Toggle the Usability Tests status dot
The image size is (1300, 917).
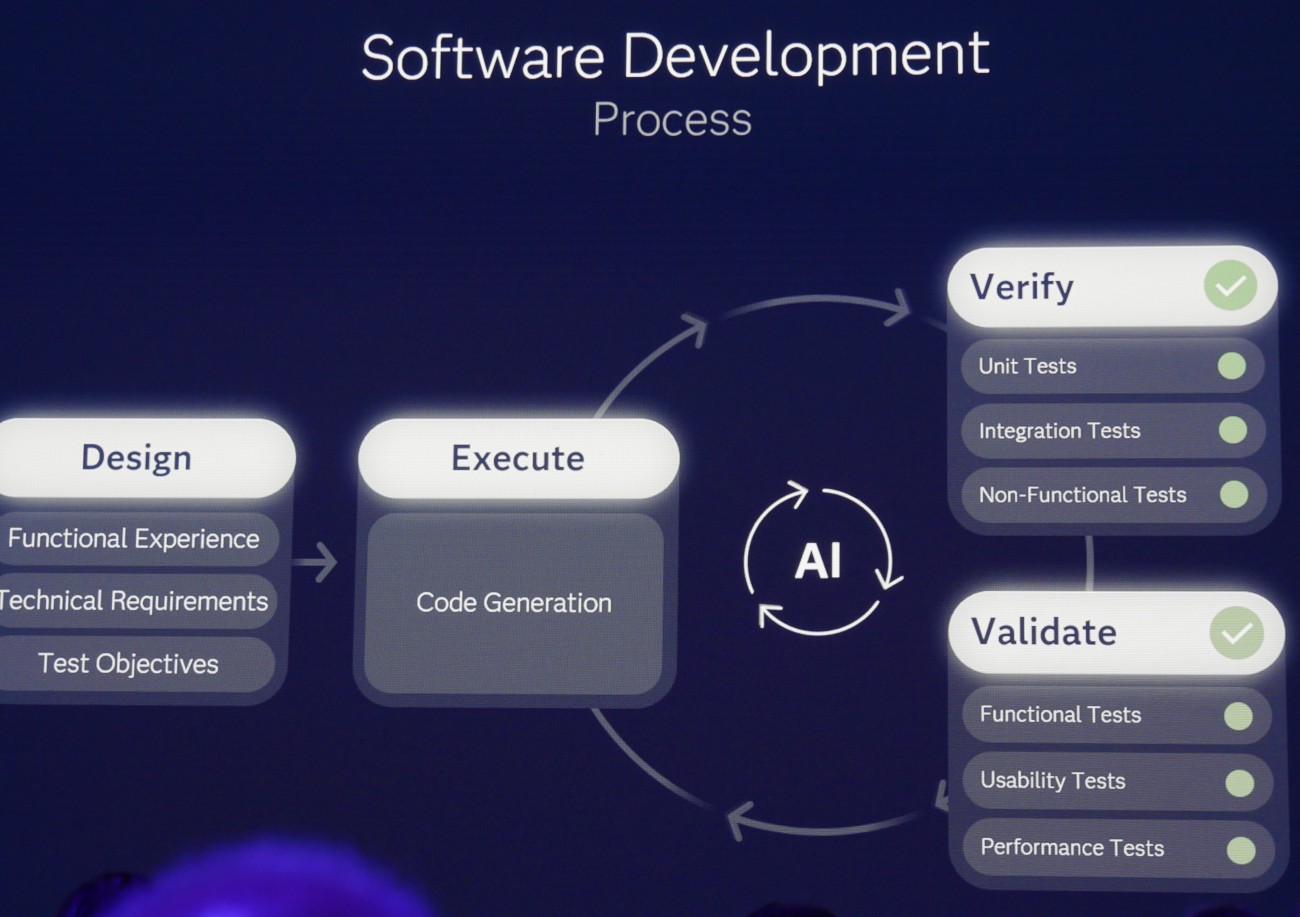pos(1239,783)
